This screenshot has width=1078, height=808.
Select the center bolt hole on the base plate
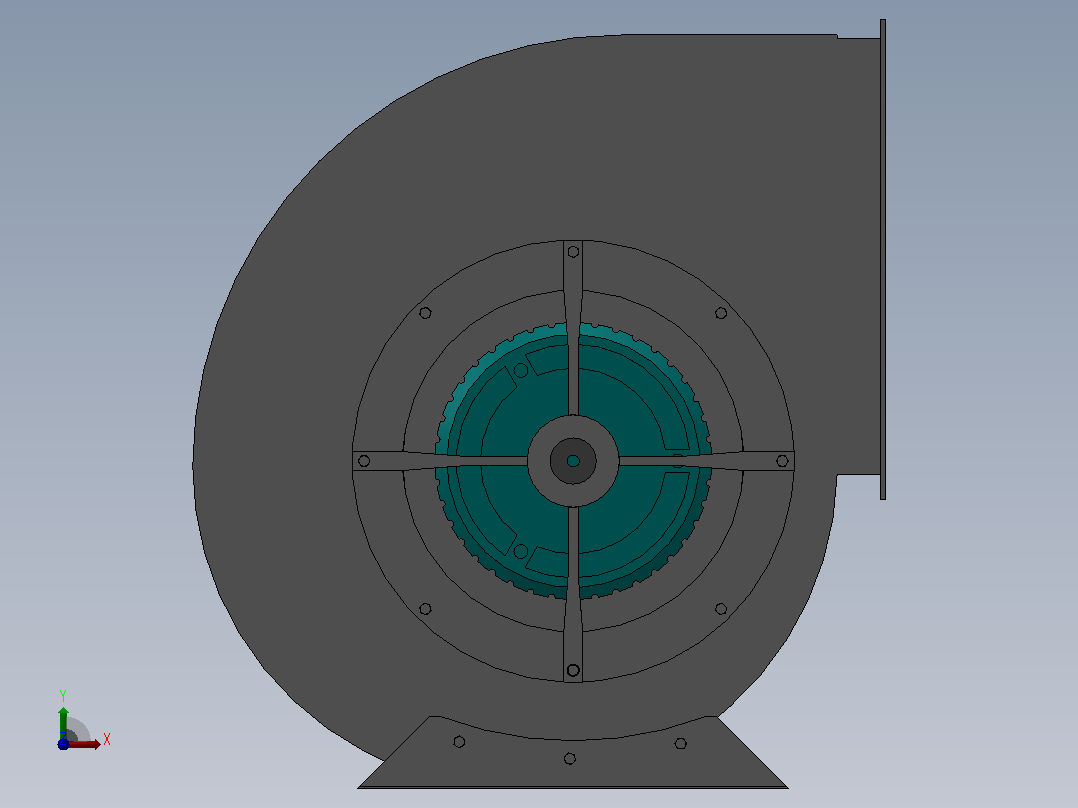coord(569,758)
